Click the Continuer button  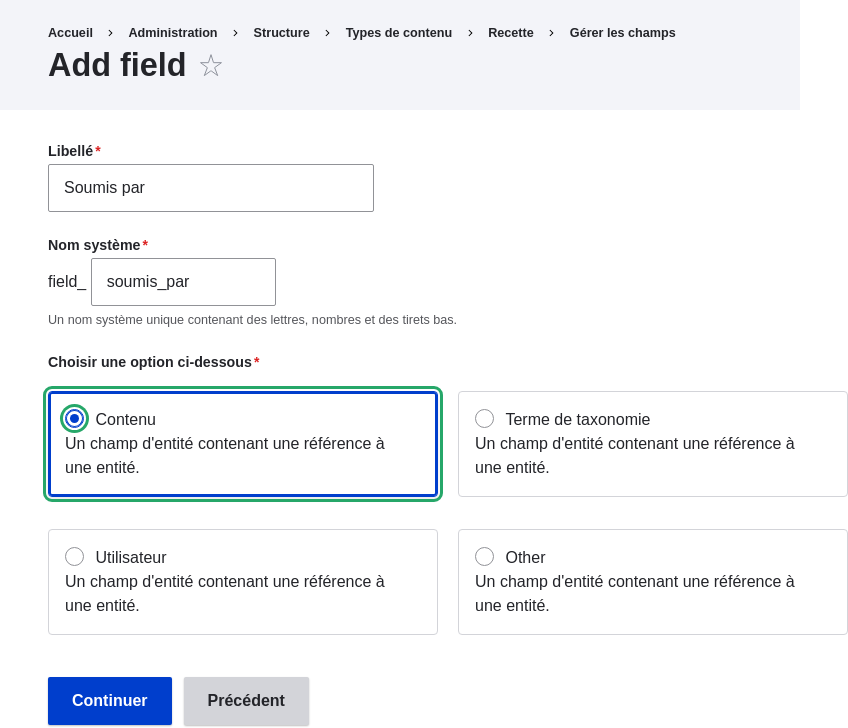point(110,700)
